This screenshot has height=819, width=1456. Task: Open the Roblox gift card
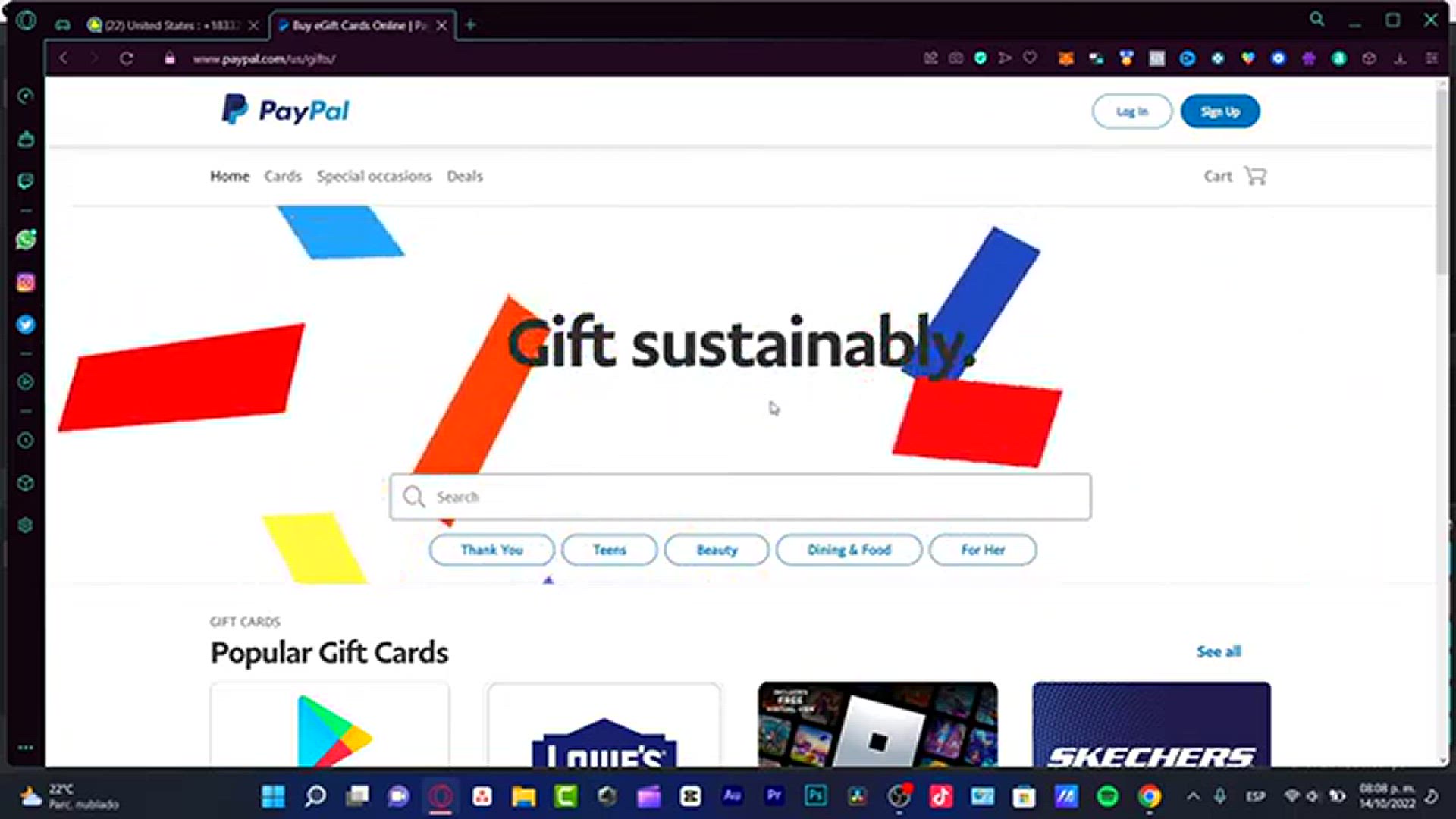pyautogui.click(x=878, y=725)
